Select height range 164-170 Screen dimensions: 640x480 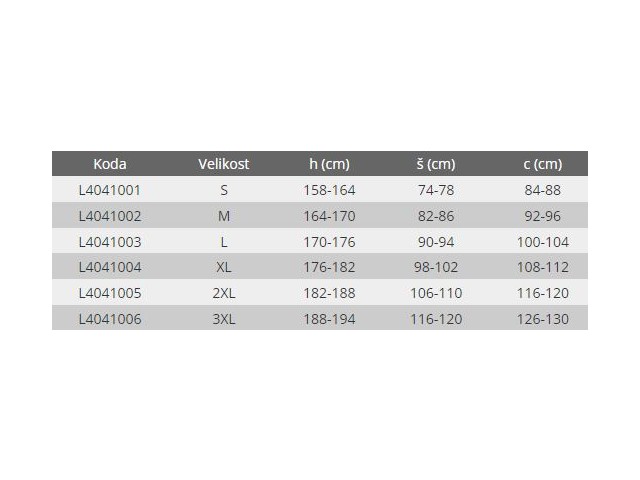330,215
